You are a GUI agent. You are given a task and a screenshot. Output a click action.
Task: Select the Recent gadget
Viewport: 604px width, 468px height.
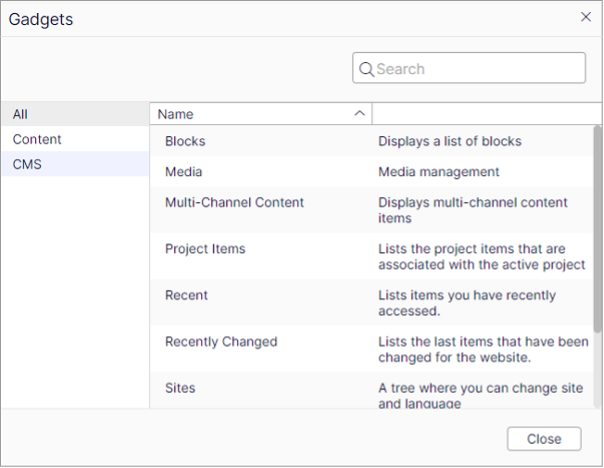click(x=186, y=295)
